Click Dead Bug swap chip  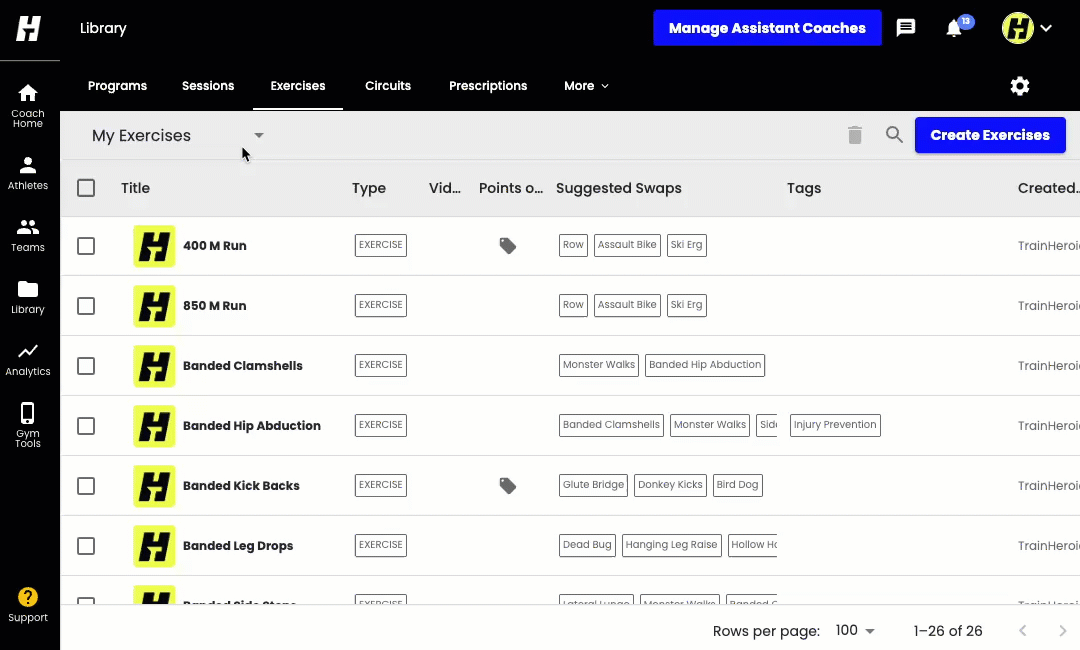point(587,545)
